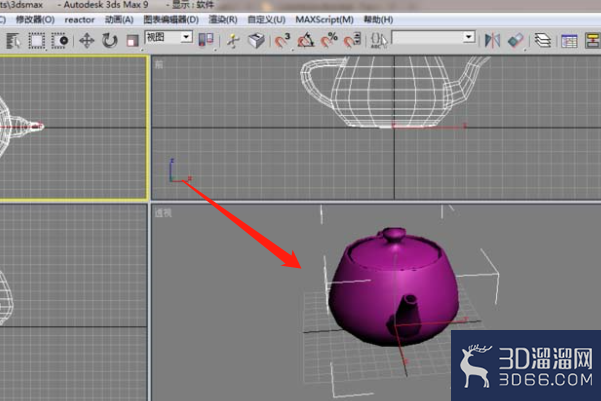This screenshot has height=401, width=601.
Task: Activate the Select and Move tool
Action: coord(87,40)
